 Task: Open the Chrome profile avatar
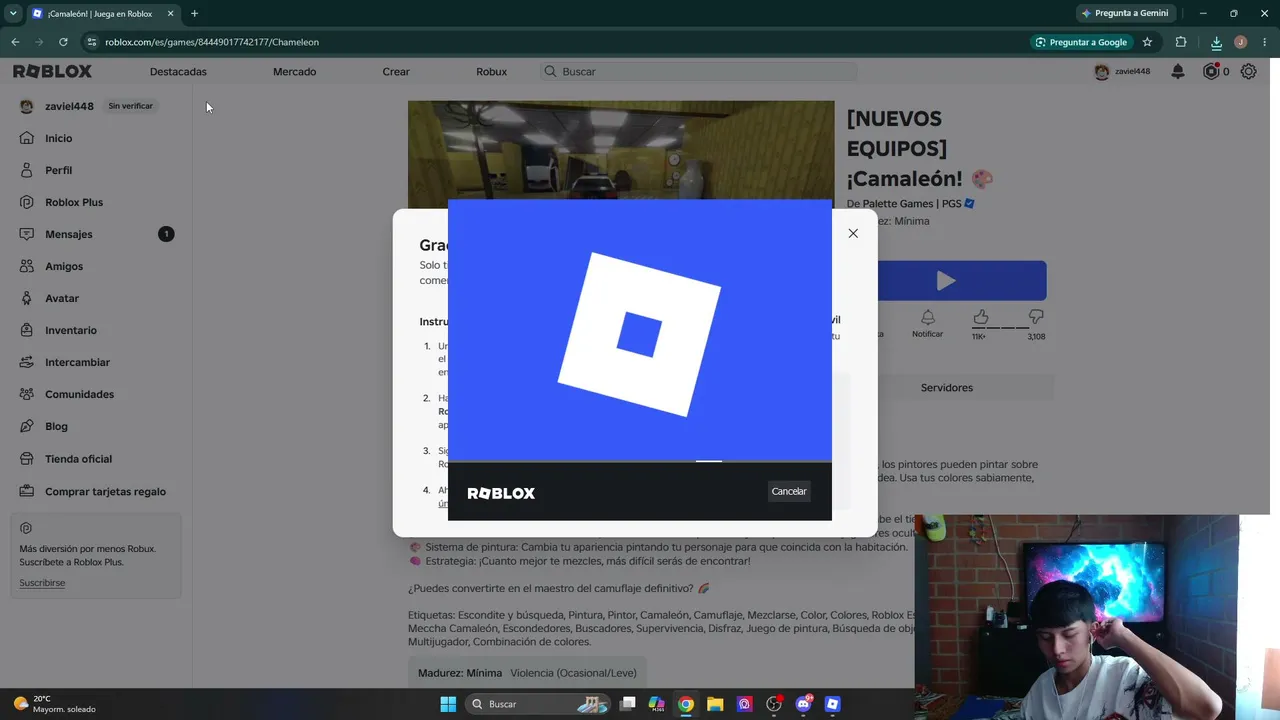(1240, 42)
